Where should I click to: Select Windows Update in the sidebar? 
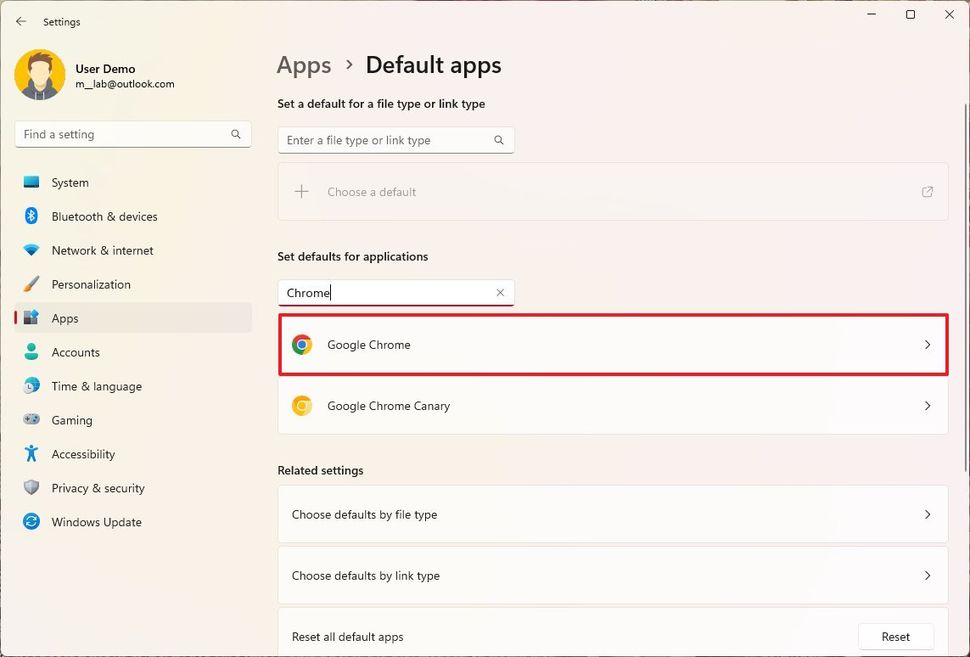click(x=96, y=522)
